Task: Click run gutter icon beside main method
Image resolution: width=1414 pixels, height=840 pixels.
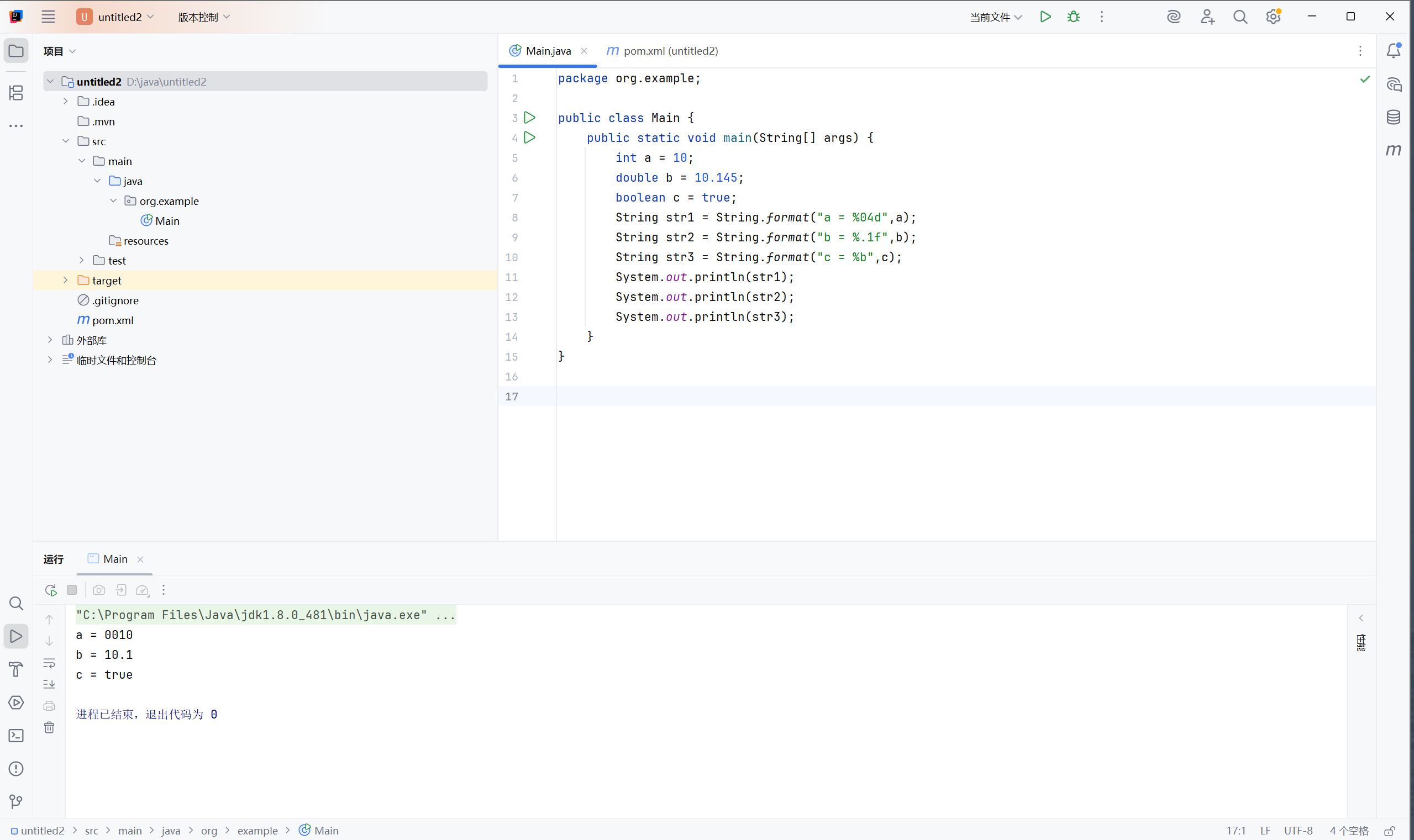Action: [x=529, y=138]
